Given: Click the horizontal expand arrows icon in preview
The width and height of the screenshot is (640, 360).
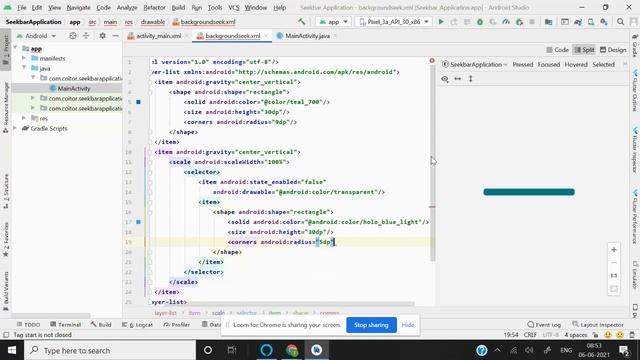Looking at the screenshot, I should point(458,79).
